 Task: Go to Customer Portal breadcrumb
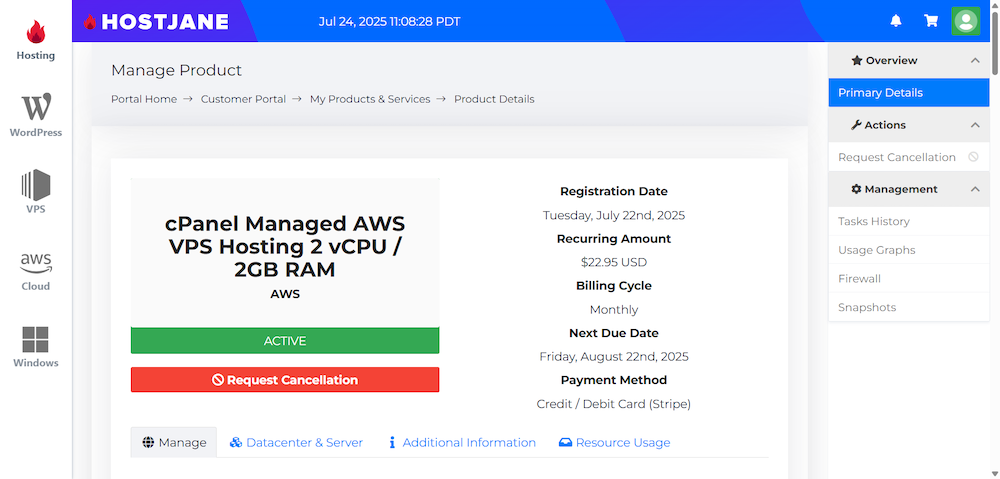click(x=243, y=99)
